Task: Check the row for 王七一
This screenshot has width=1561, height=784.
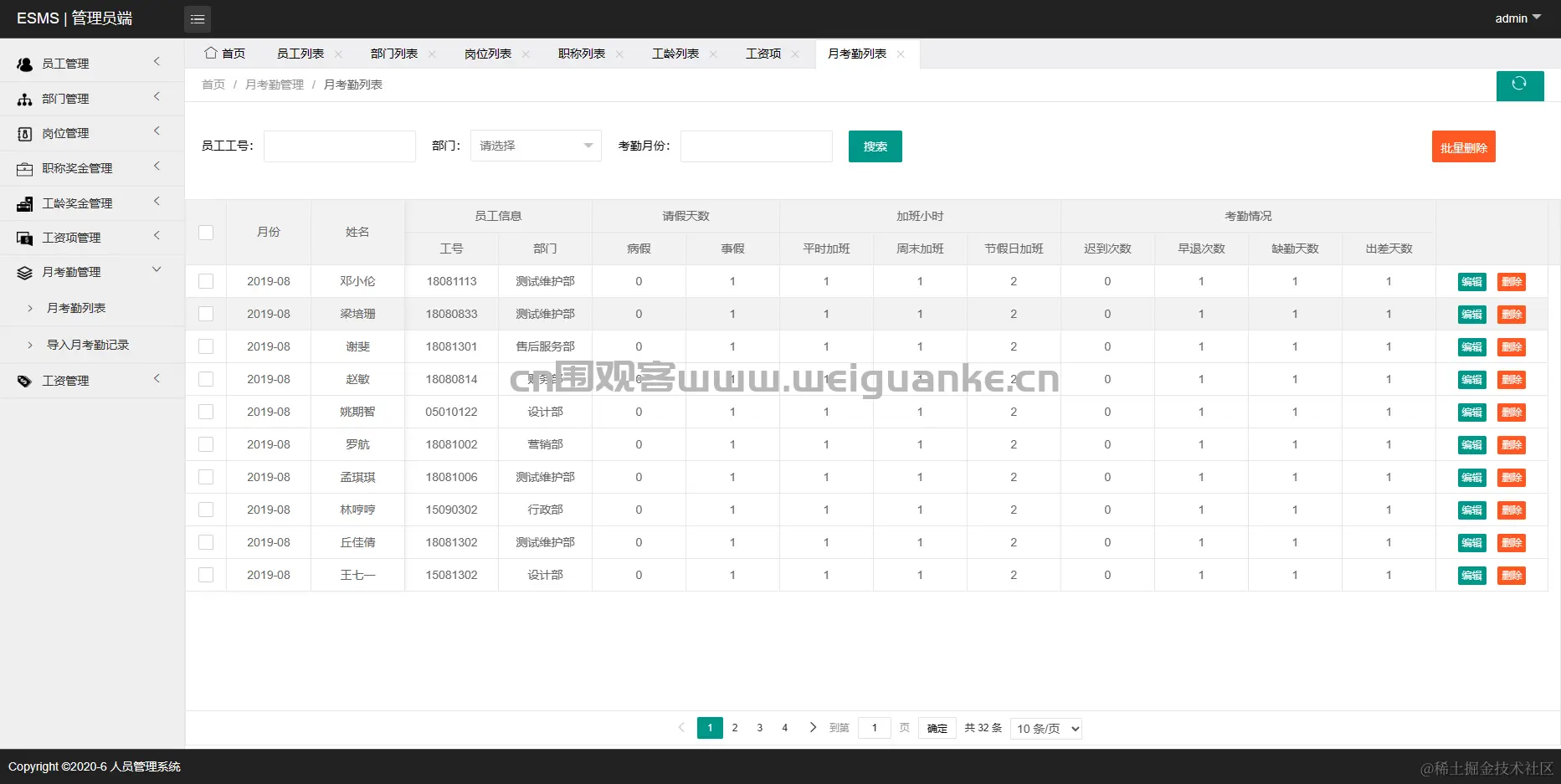Action: [x=206, y=575]
